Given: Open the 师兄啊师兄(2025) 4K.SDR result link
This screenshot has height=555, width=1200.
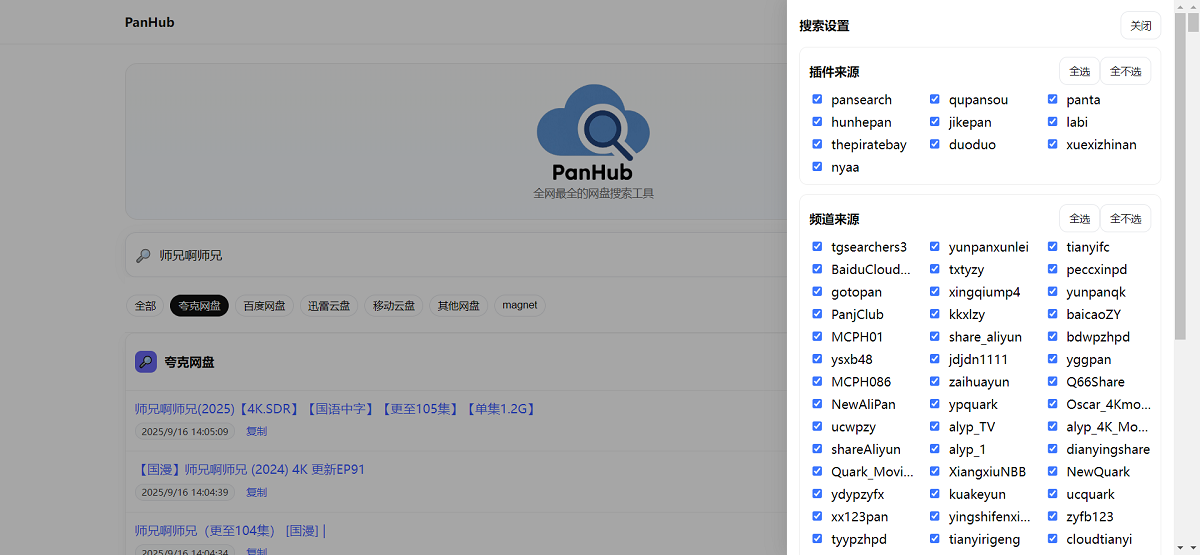Looking at the screenshot, I should 335,409.
